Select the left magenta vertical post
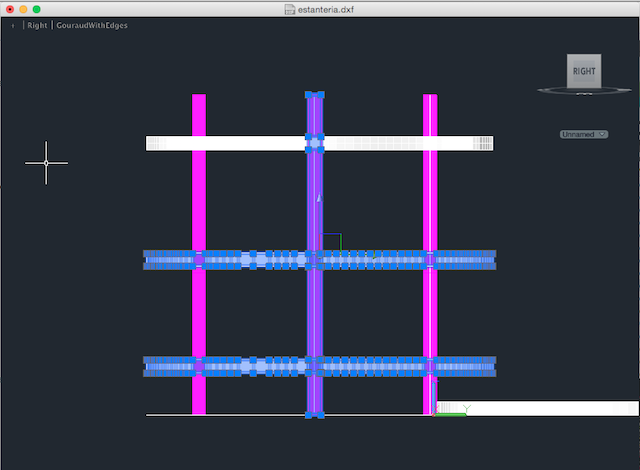Viewport: 640px width, 470px height. pos(199,254)
